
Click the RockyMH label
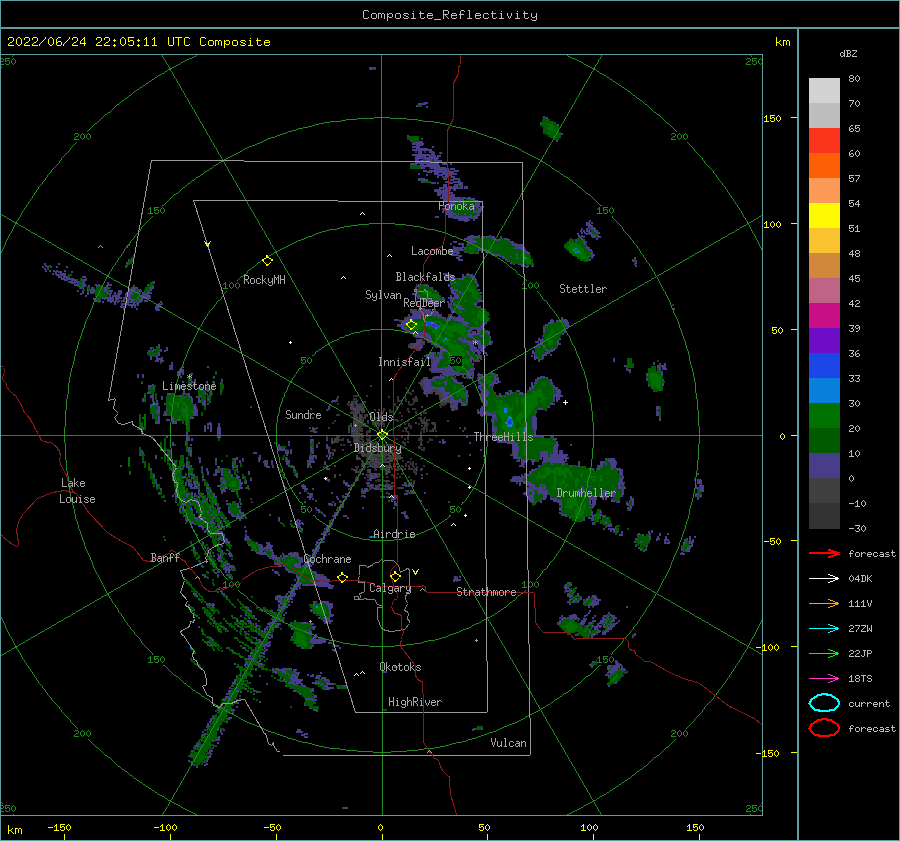pos(264,280)
